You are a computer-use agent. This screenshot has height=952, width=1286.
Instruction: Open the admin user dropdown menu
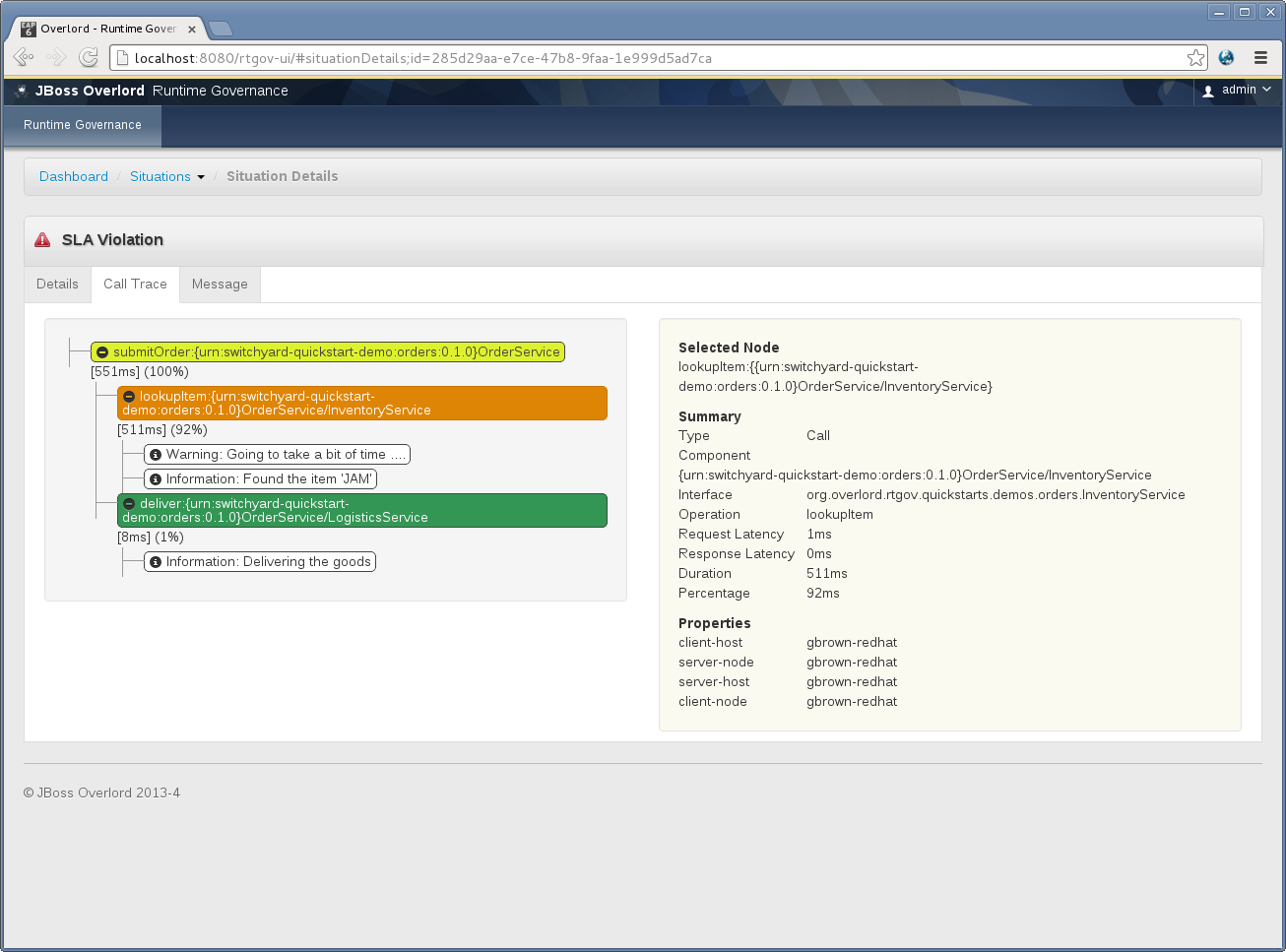[x=1238, y=90]
